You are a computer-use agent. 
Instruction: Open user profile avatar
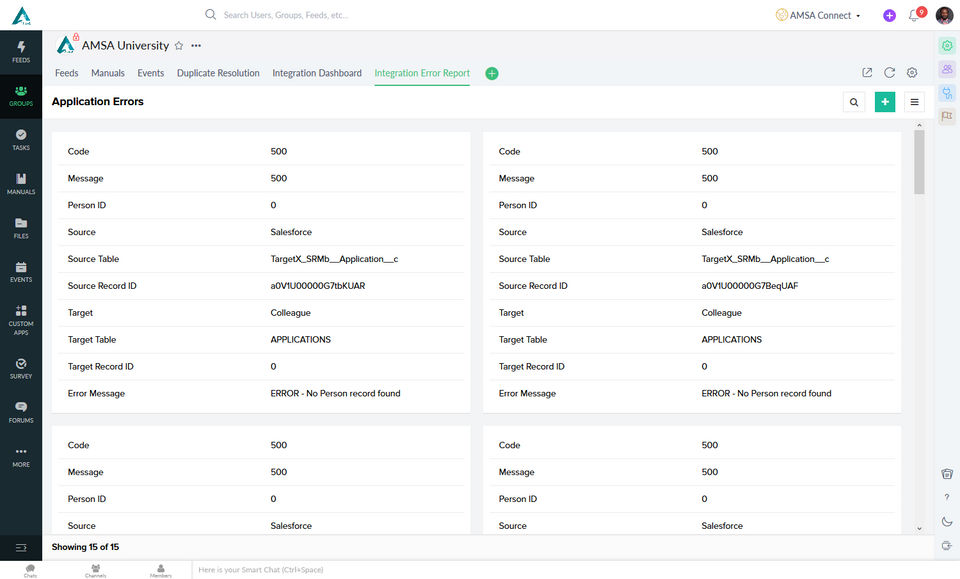click(944, 15)
